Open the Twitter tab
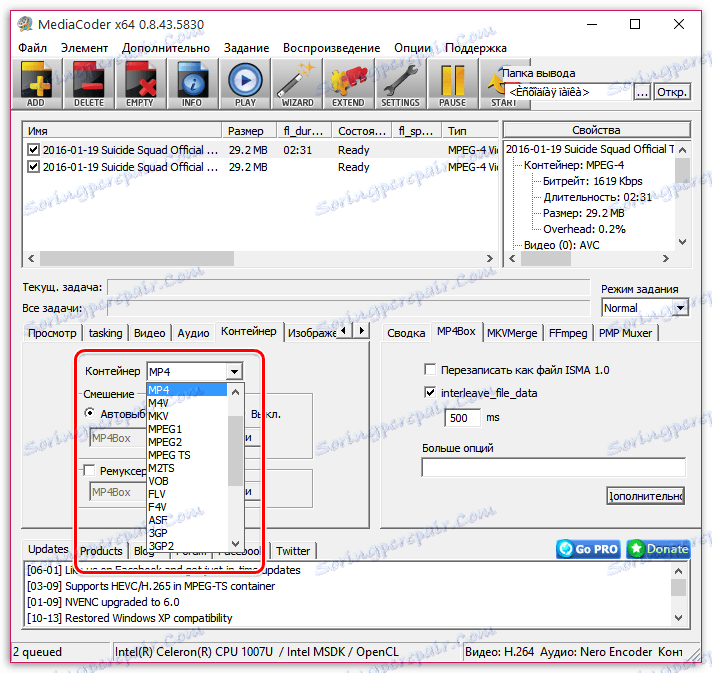712x673 pixels. click(293, 551)
